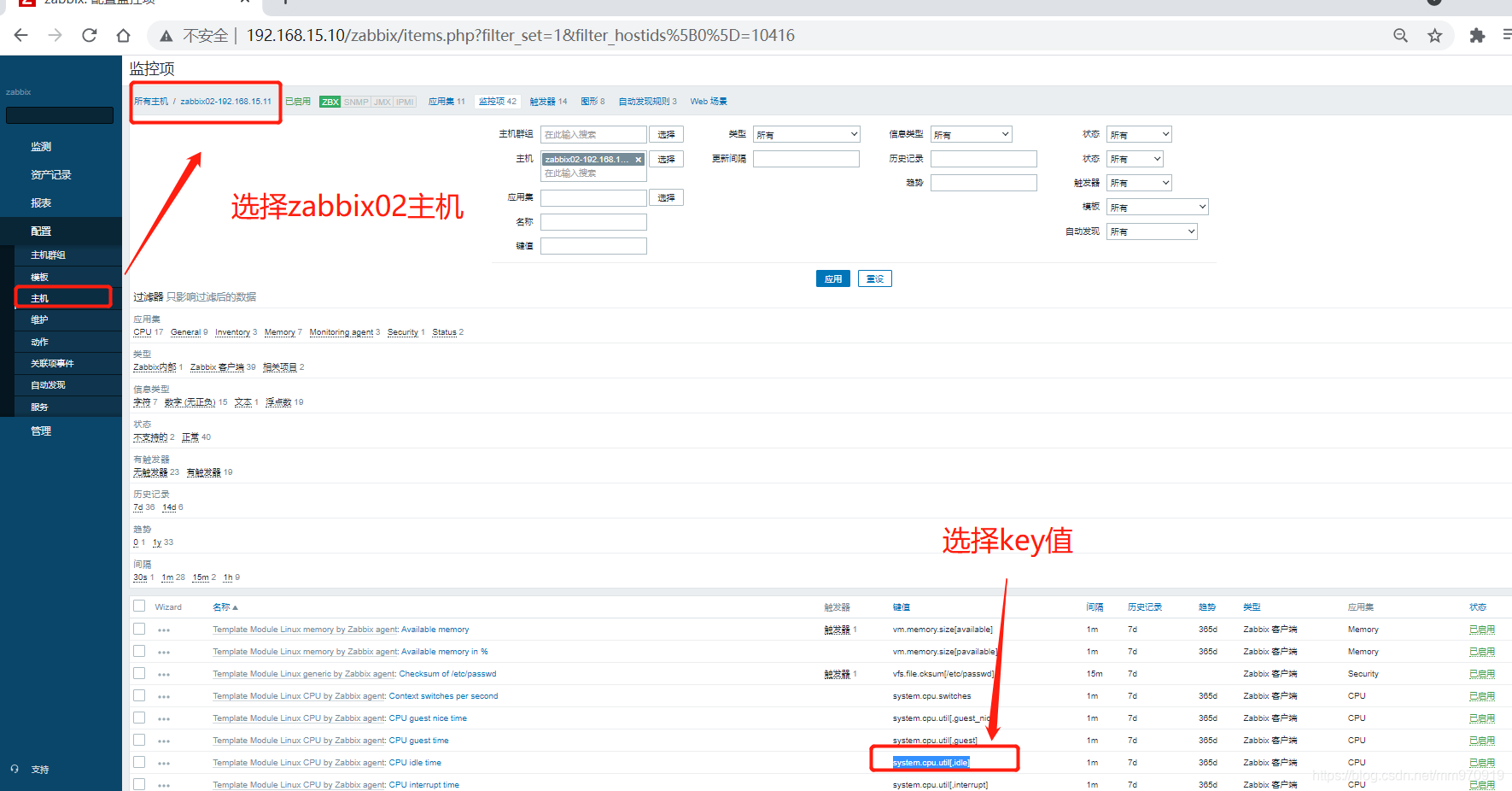Open the CPU idle time item link
This screenshot has width=1512, height=791.
pyautogui.click(x=415, y=763)
